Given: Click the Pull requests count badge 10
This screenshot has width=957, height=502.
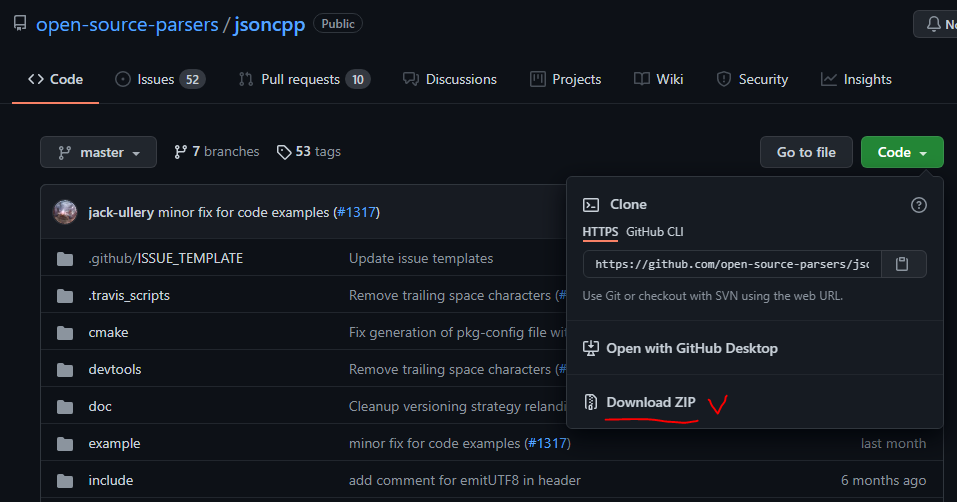Looking at the screenshot, I should tap(358, 79).
